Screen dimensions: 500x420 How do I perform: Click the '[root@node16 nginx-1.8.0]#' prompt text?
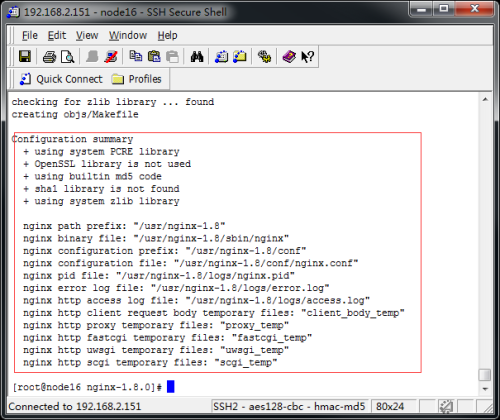click(x=88, y=387)
